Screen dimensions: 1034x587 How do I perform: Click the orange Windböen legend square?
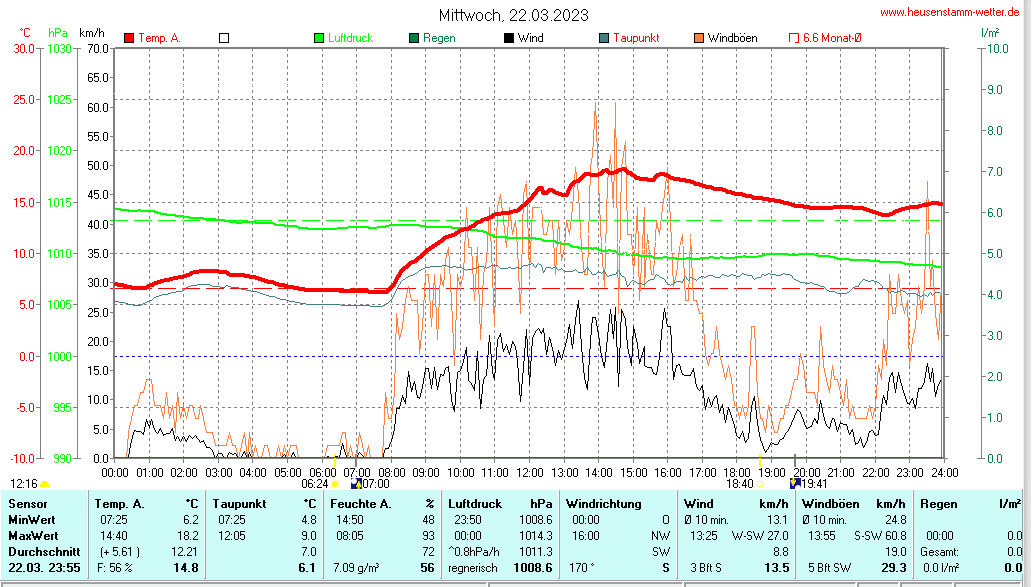coord(699,38)
